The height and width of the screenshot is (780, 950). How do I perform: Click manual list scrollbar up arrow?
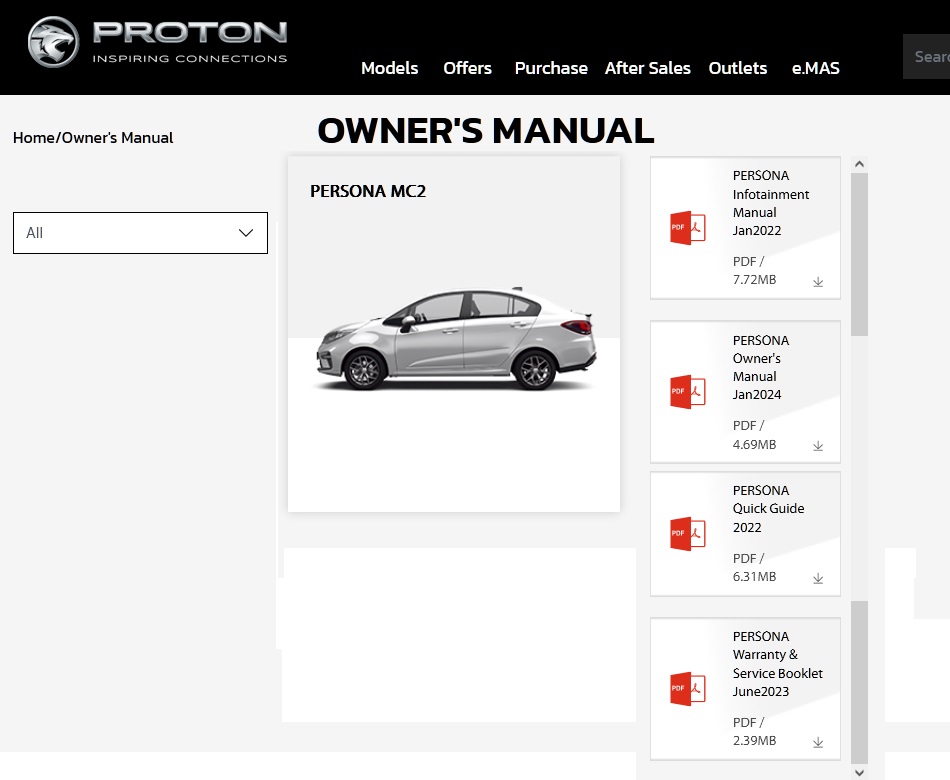859,164
